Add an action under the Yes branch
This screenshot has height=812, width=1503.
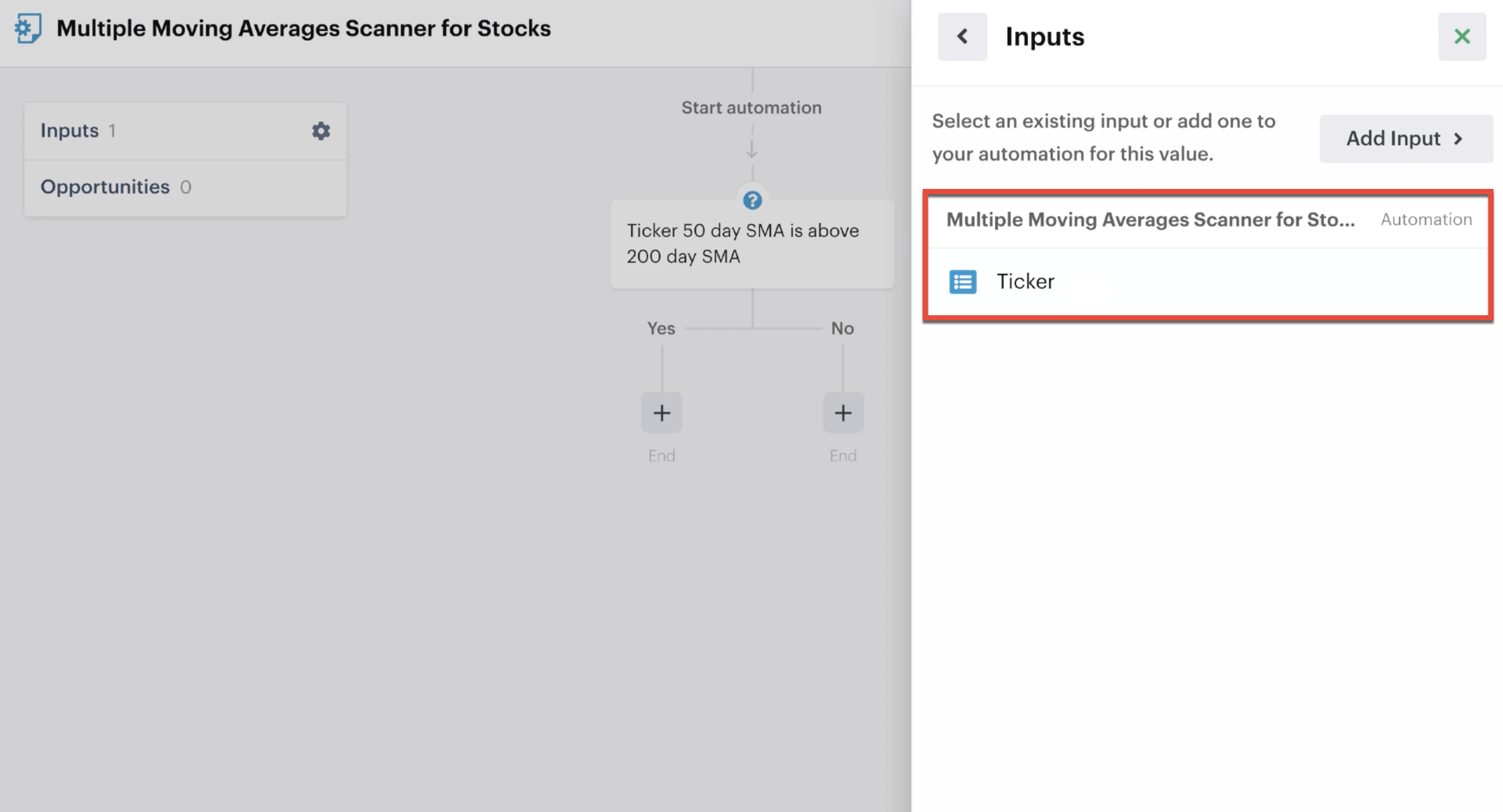point(661,412)
